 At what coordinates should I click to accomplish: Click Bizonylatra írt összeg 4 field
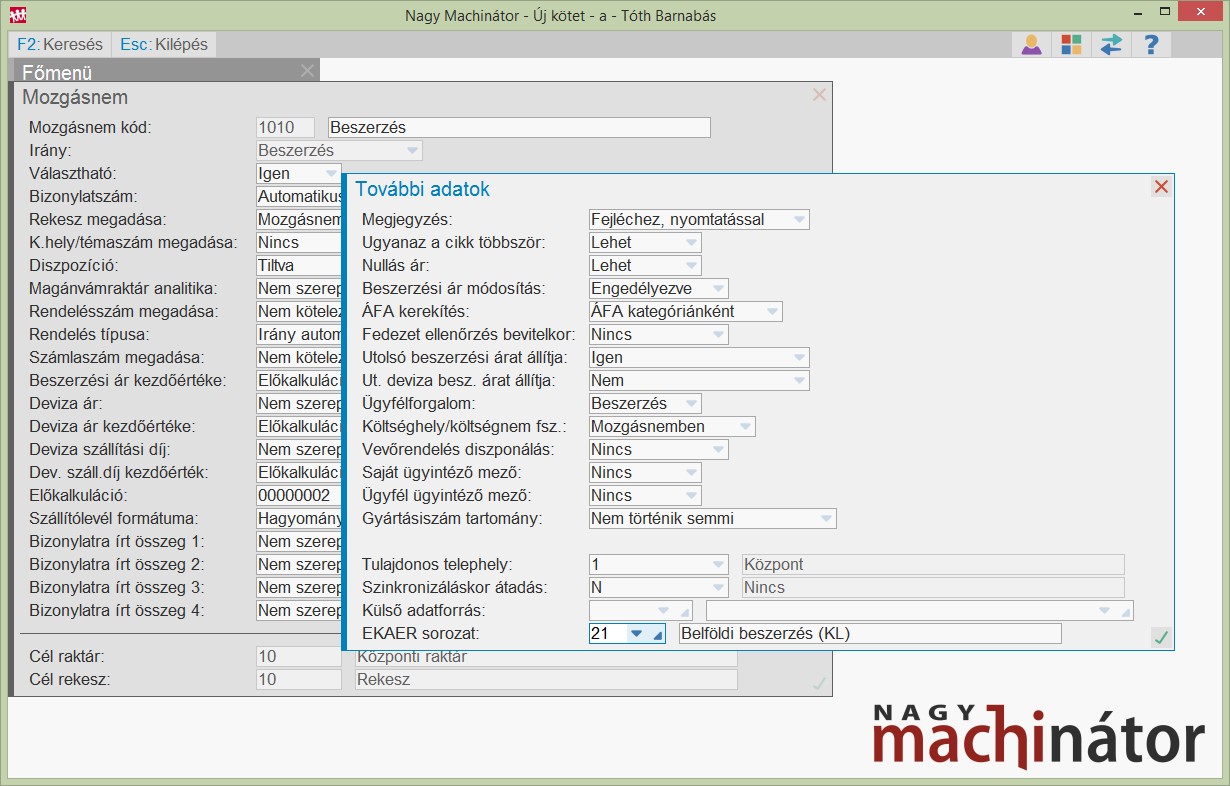pos(298,611)
